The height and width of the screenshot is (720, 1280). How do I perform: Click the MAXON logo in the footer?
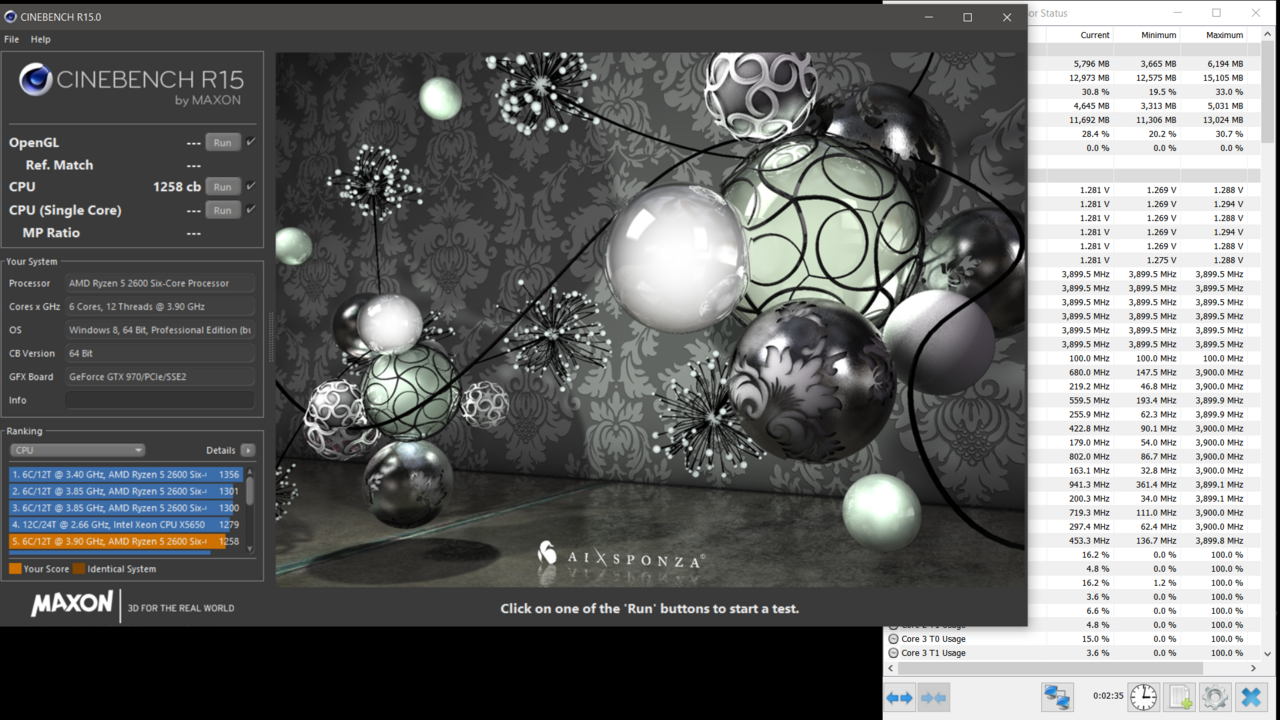pos(72,603)
